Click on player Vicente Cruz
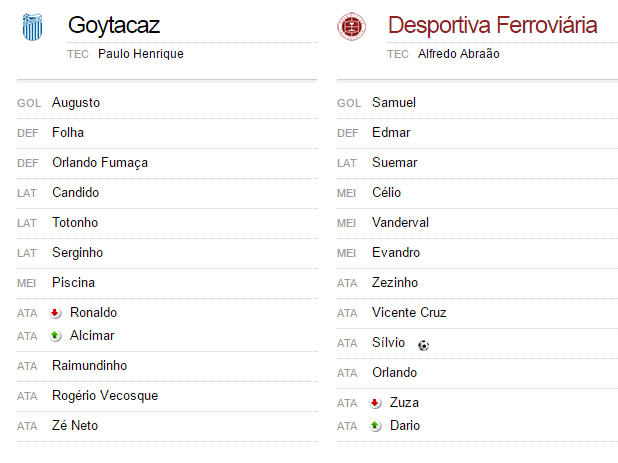Viewport: 618px width, 463px height. click(x=409, y=312)
